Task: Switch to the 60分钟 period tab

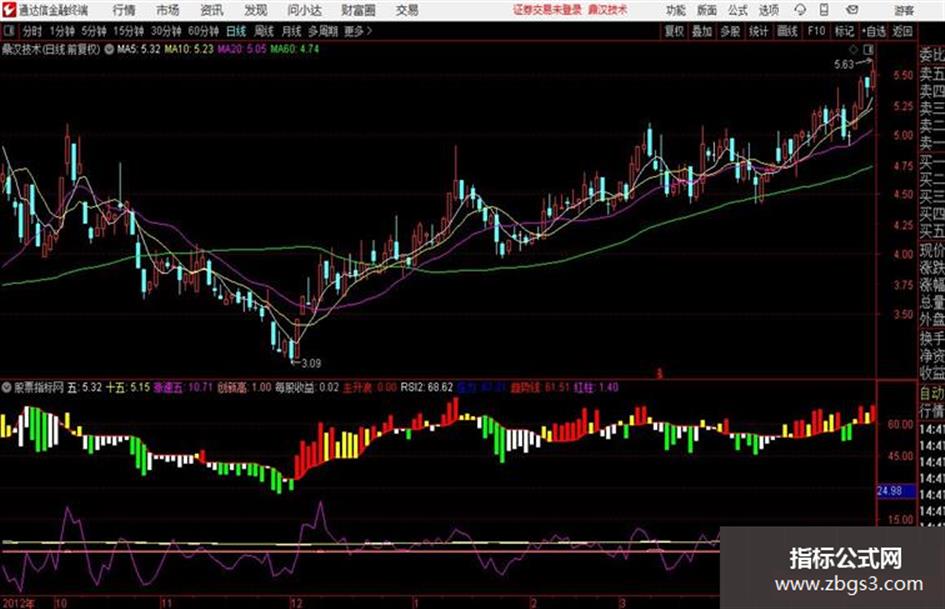Action: [203, 31]
